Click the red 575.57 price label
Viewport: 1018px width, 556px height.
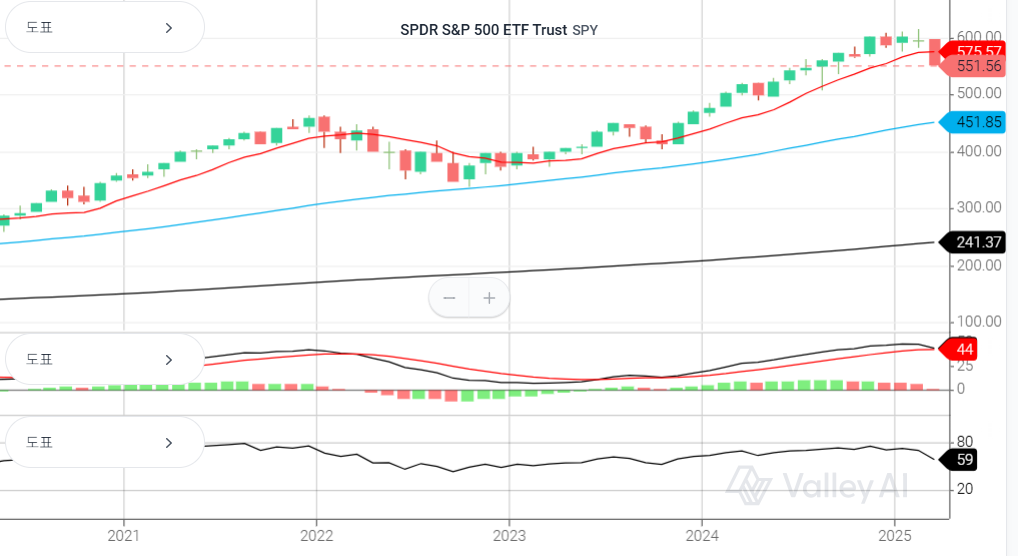pyautogui.click(x=973, y=51)
